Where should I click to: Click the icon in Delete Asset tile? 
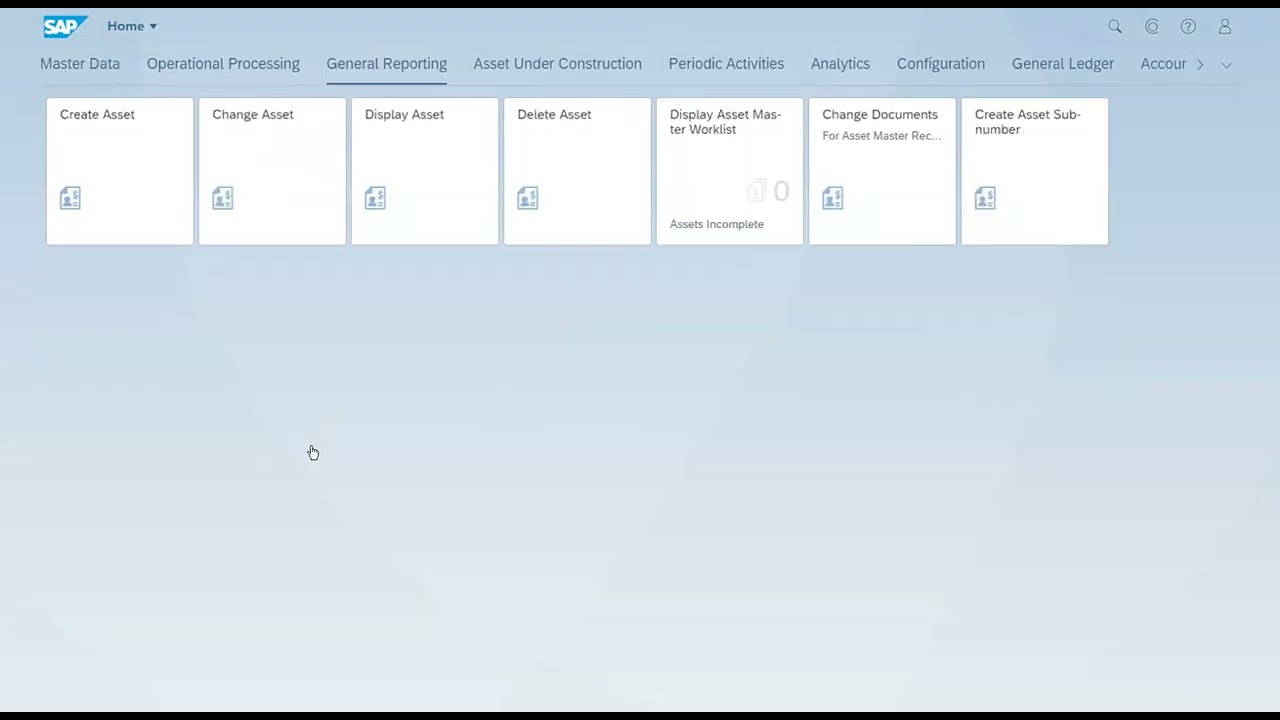tap(528, 198)
